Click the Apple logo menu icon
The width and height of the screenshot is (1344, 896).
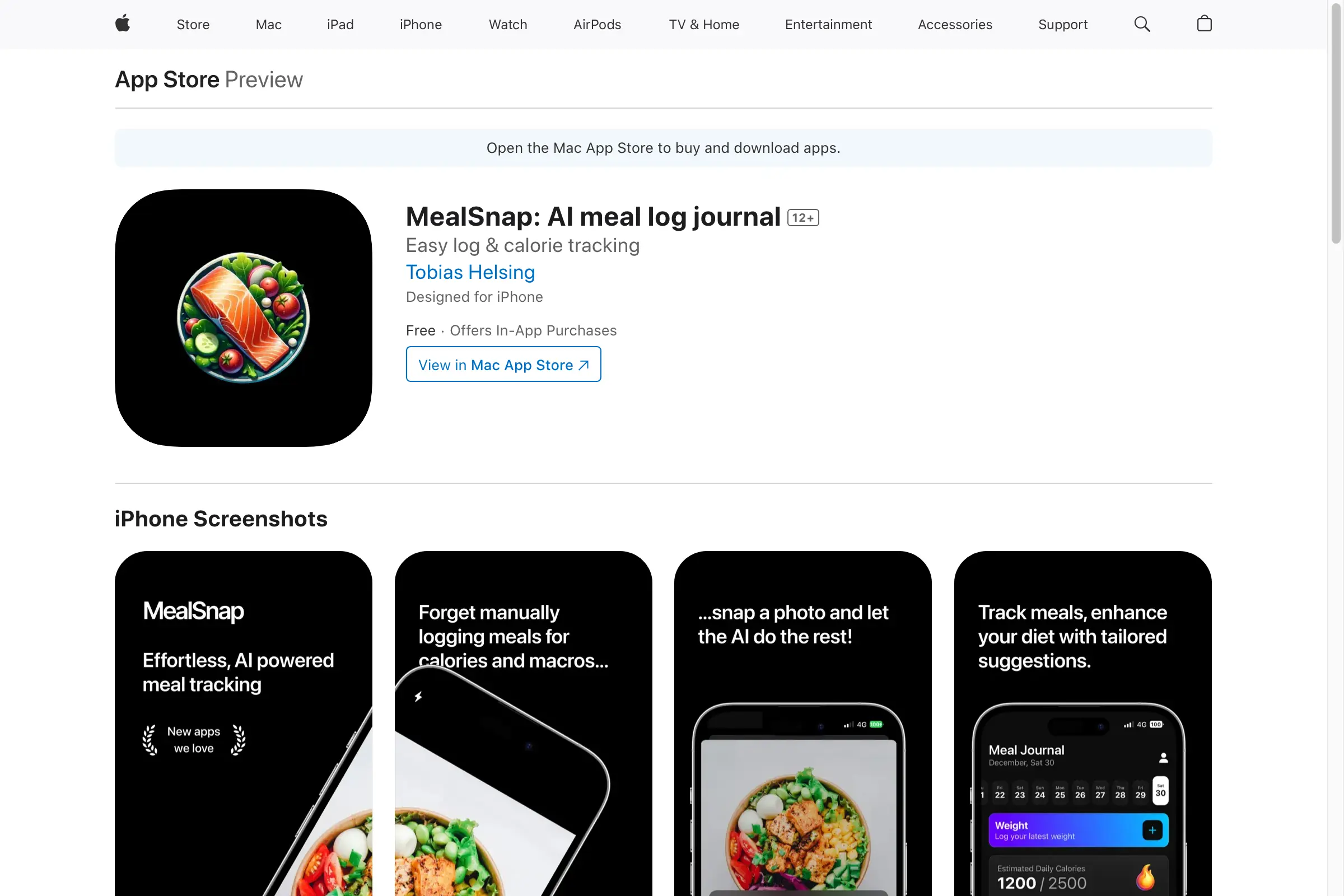[x=121, y=24]
